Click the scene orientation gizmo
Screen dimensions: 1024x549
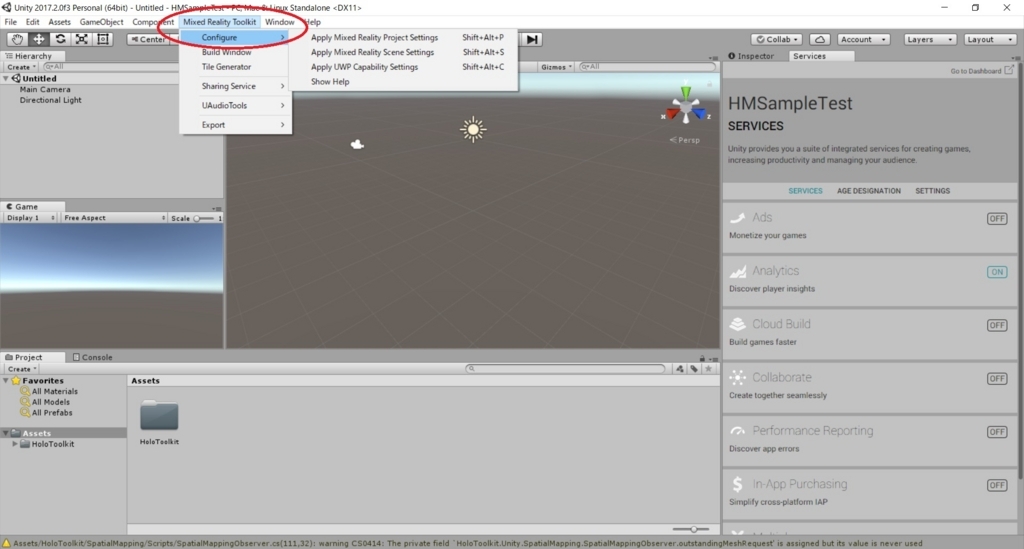pos(685,106)
